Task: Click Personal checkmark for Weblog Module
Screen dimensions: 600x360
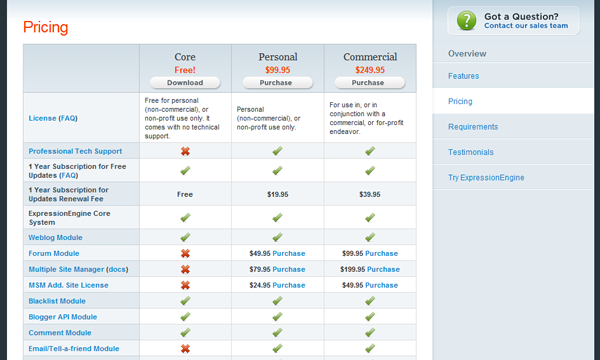Action: [277, 237]
